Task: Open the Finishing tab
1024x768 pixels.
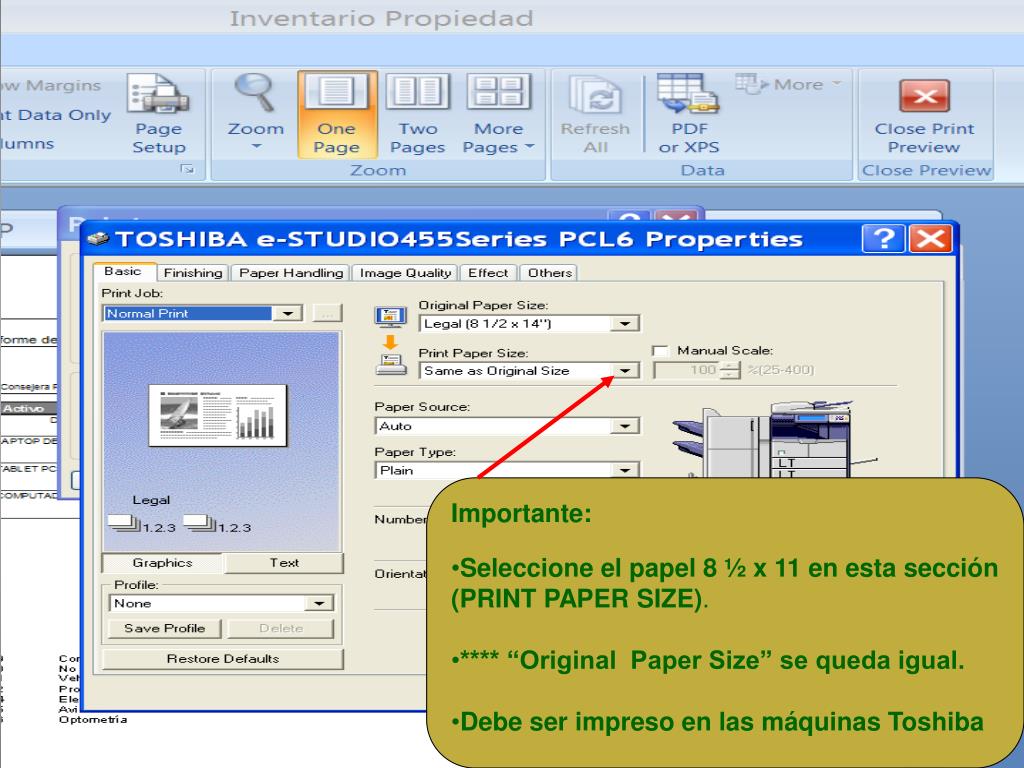Action: point(193,272)
